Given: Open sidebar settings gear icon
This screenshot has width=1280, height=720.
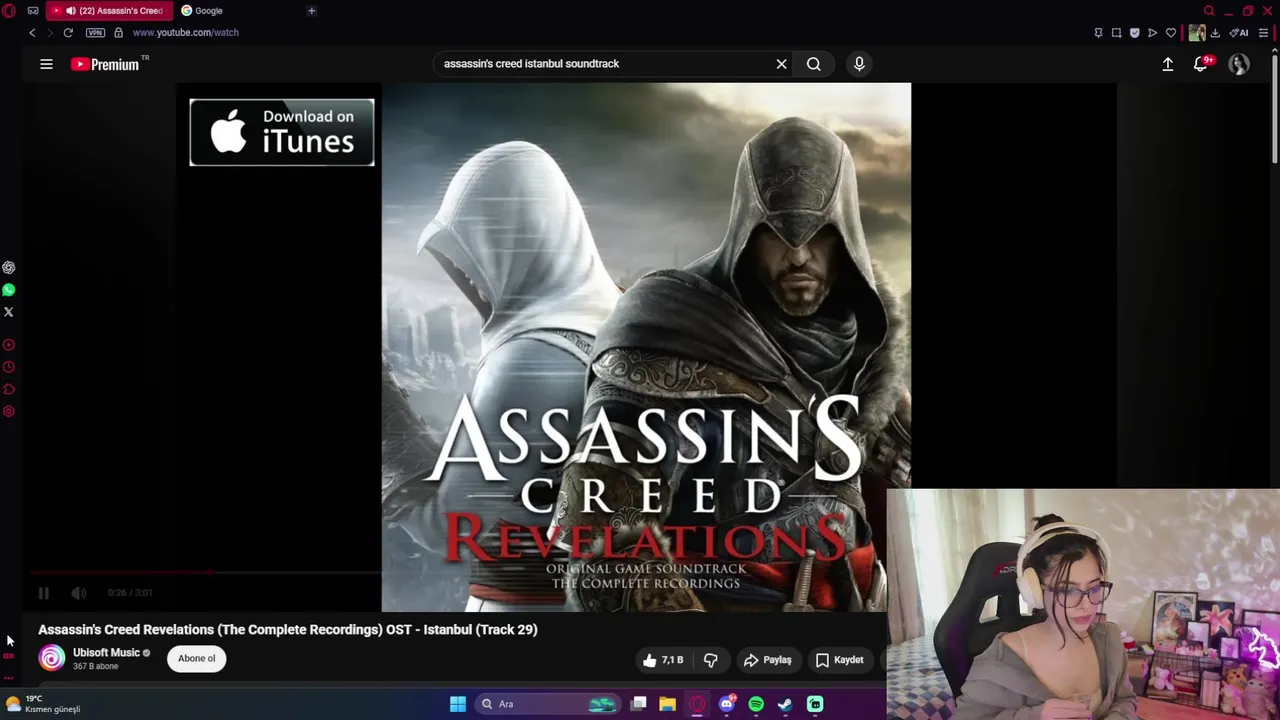Looking at the screenshot, I should tap(9, 412).
